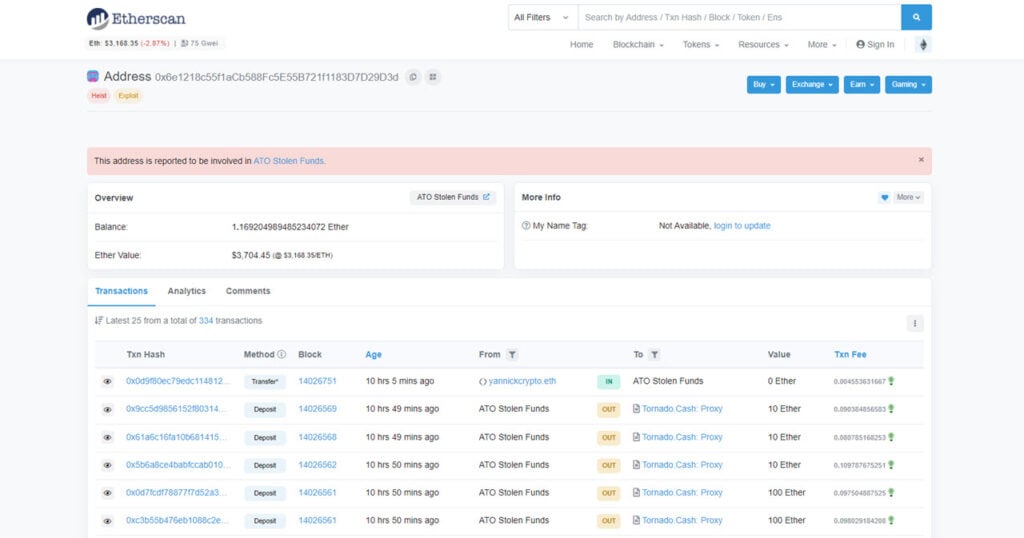The height and width of the screenshot is (538, 1024).
Task: Expand the More menu in navbar
Action: 822,44
